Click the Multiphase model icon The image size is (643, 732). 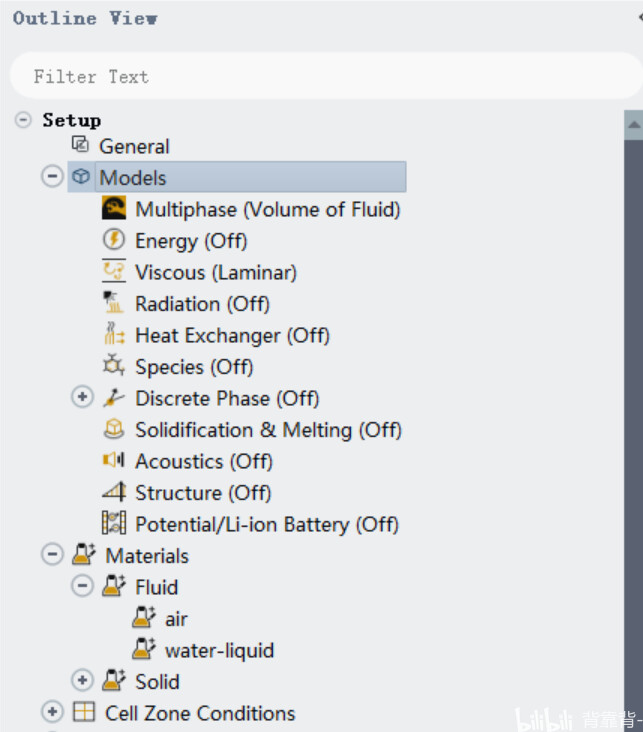(x=115, y=209)
